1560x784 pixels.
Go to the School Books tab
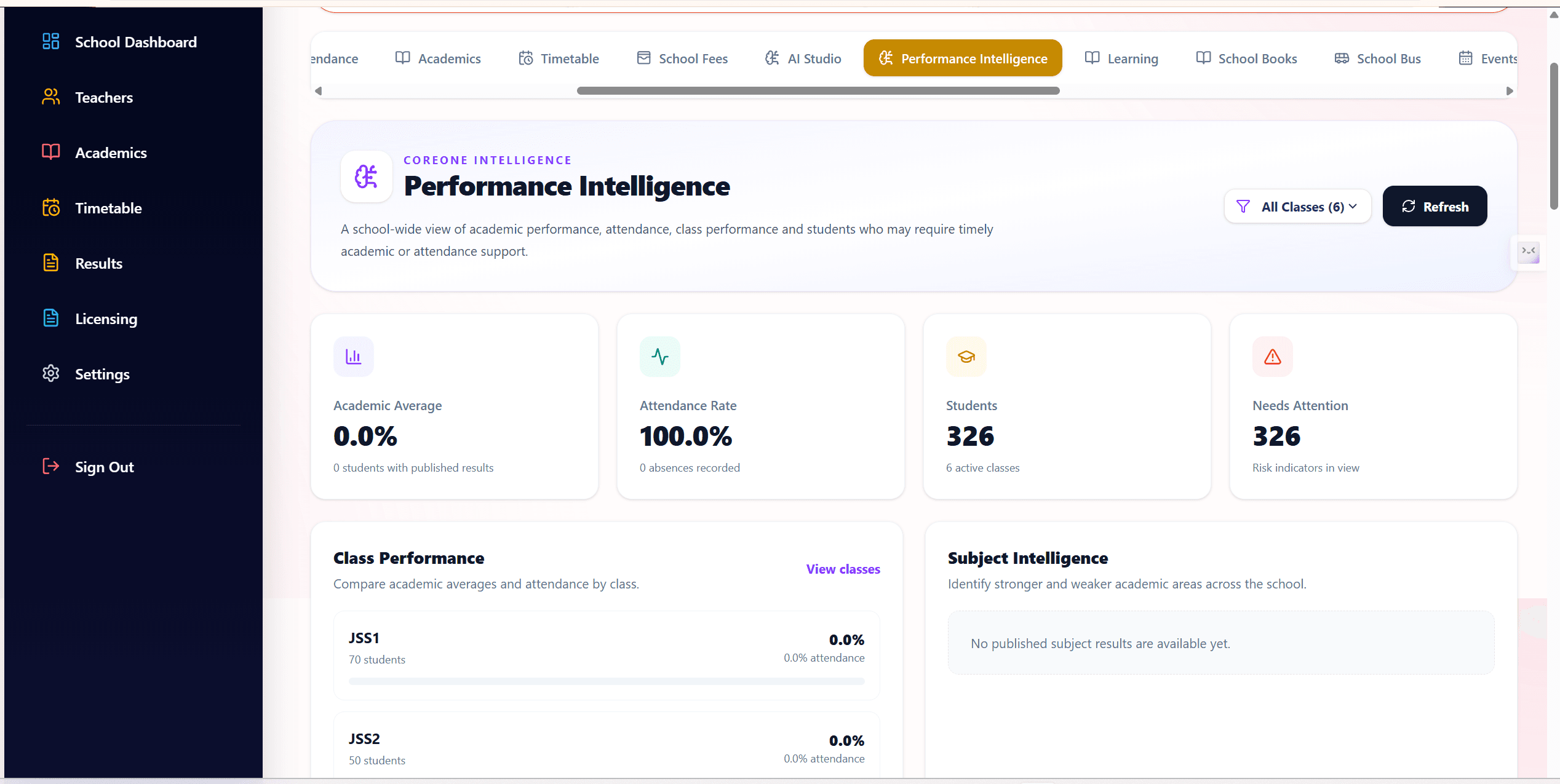coord(1247,58)
